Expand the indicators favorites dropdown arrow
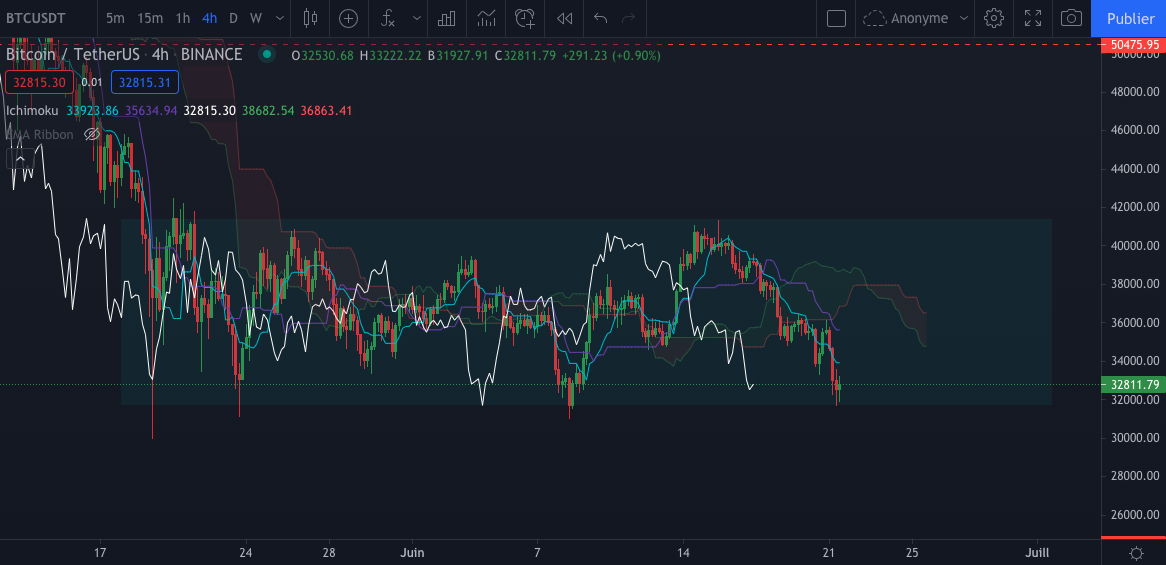1166x565 pixels. point(416,18)
